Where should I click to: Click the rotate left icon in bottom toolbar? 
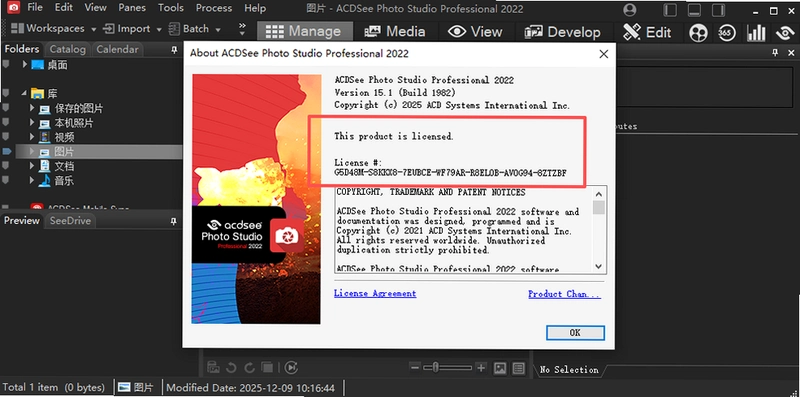point(231,367)
